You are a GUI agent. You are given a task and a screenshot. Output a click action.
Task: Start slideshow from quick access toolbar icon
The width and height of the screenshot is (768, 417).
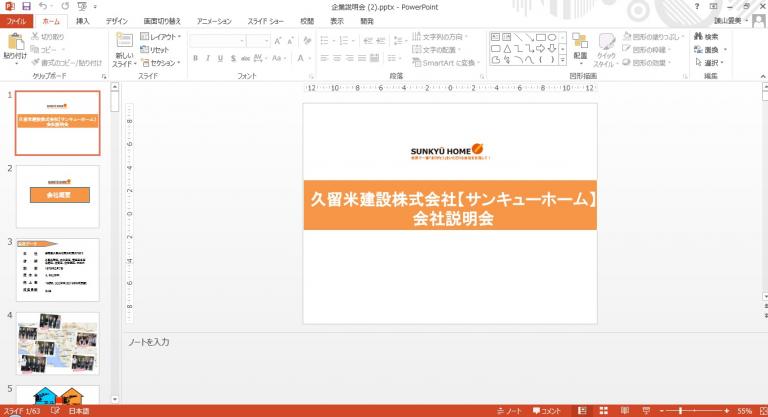click(82, 6)
